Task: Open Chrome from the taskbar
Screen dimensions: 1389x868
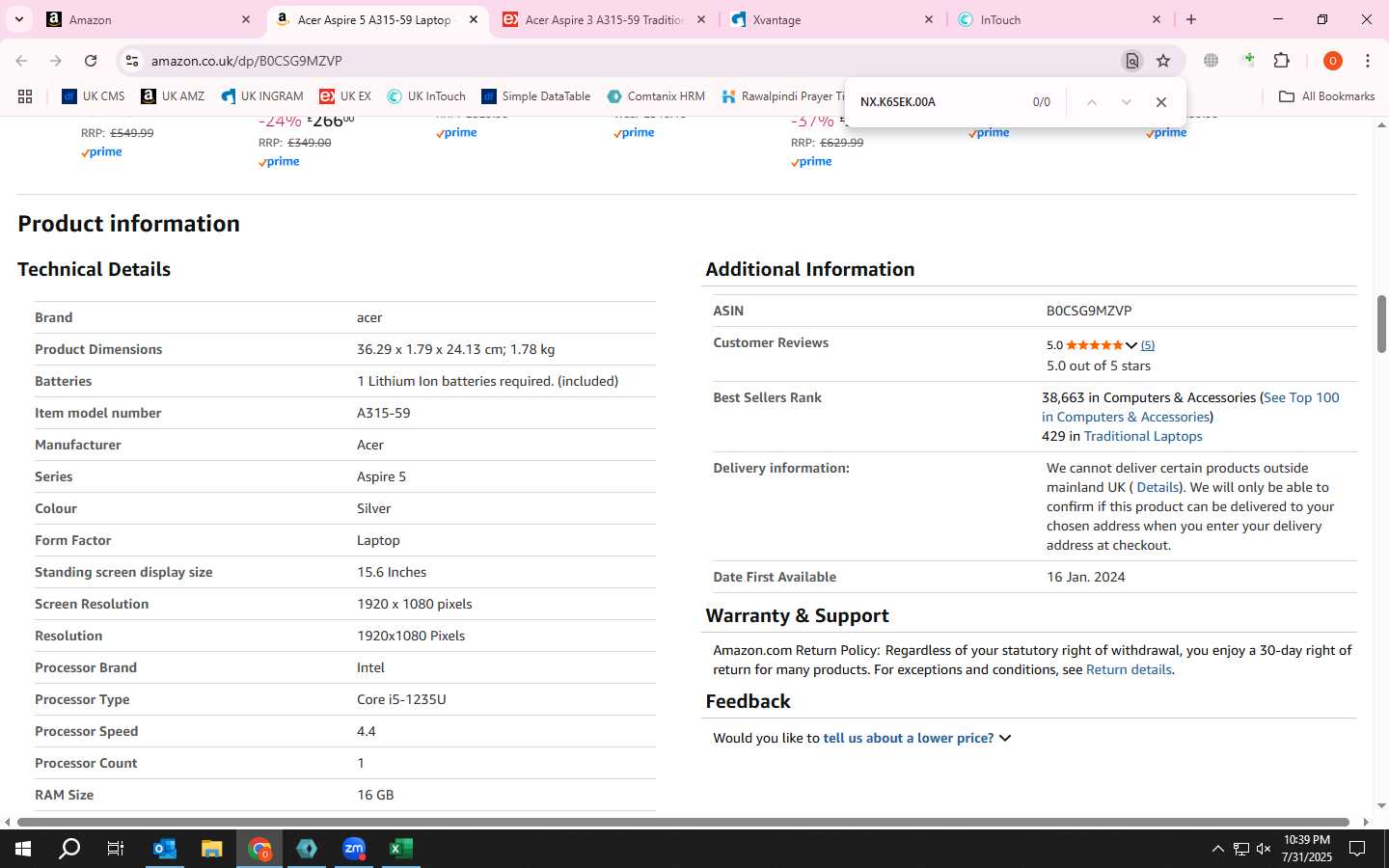Action: [259, 849]
